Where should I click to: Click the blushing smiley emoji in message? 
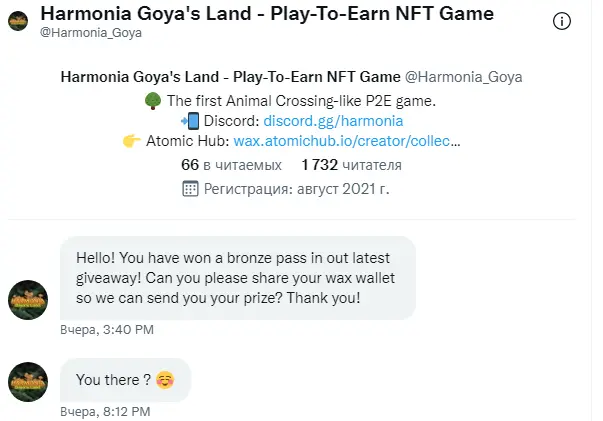(165, 380)
